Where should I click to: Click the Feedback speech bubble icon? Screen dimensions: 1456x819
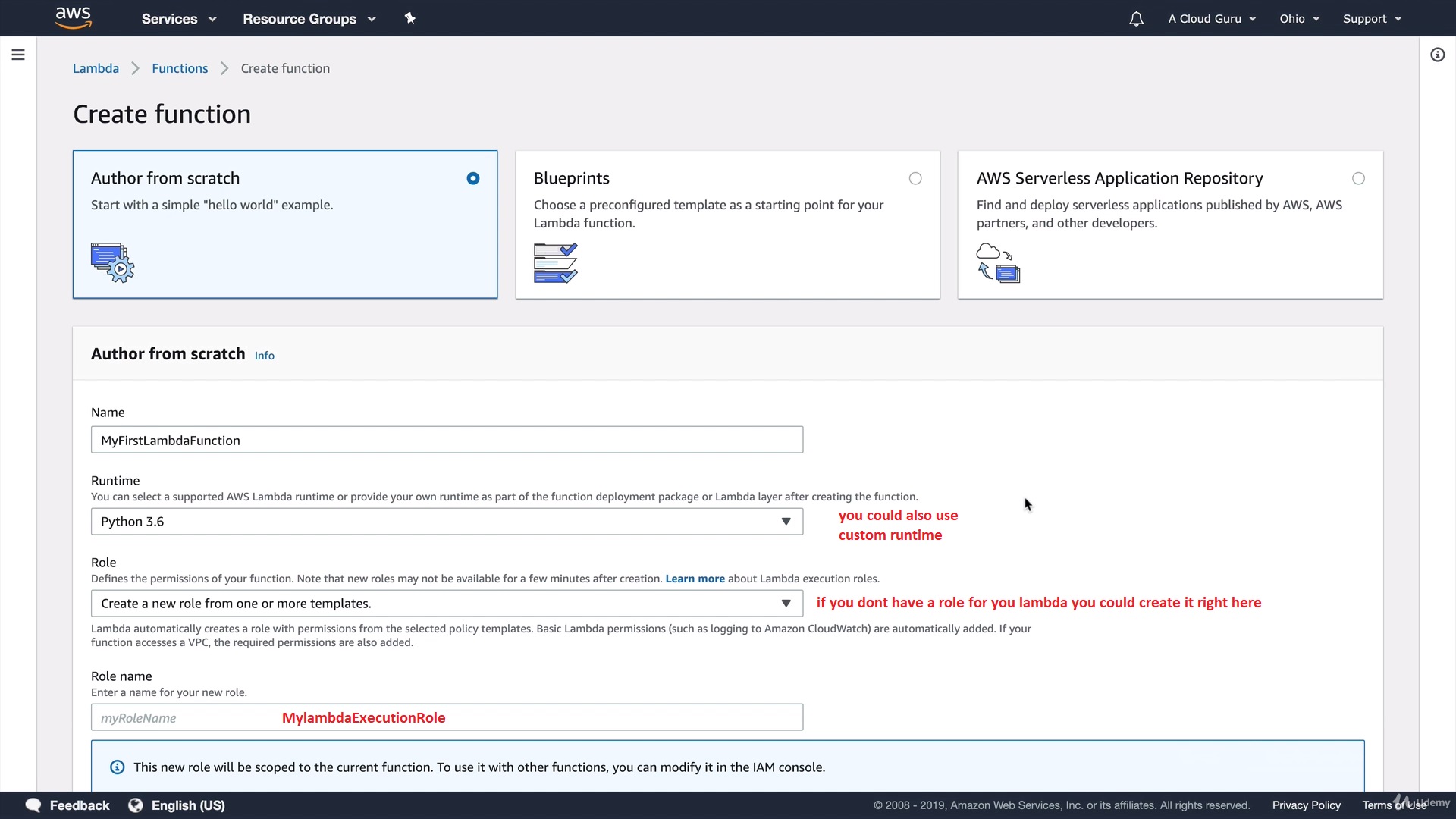tap(33, 805)
